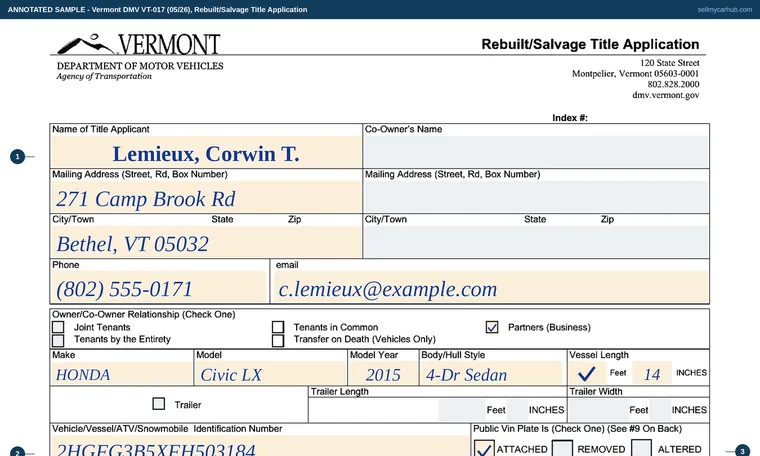
Task: Click the Phone field (802) 555-0171
Action: 159,287
